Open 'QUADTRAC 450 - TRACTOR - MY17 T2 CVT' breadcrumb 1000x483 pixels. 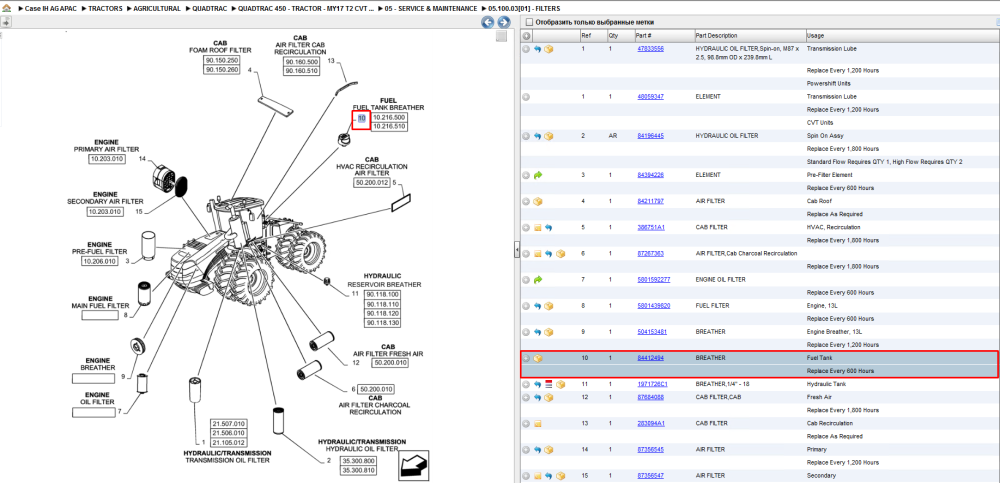tap(306, 9)
